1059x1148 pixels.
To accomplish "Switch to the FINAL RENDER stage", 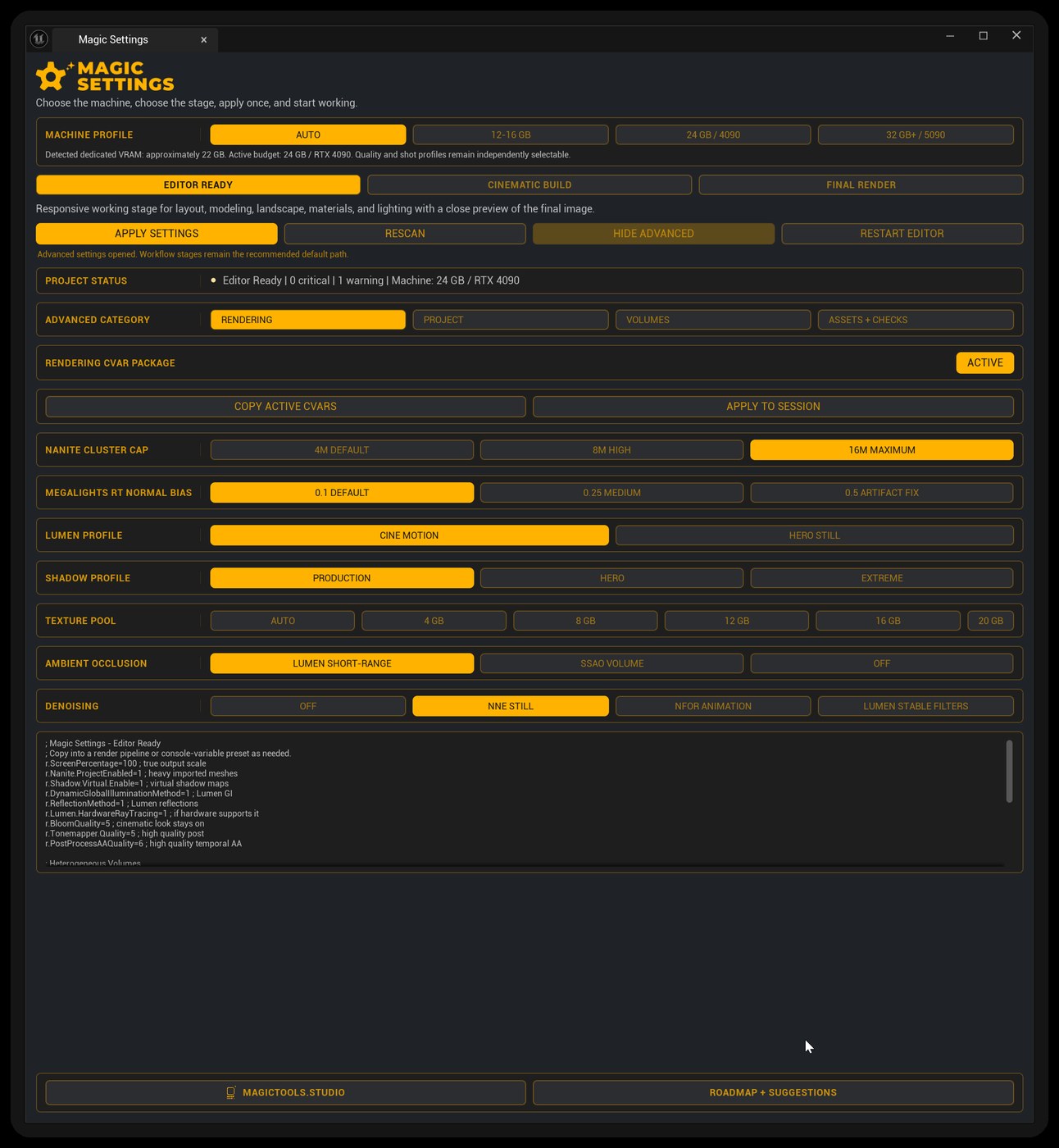I will (x=861, y=184).
